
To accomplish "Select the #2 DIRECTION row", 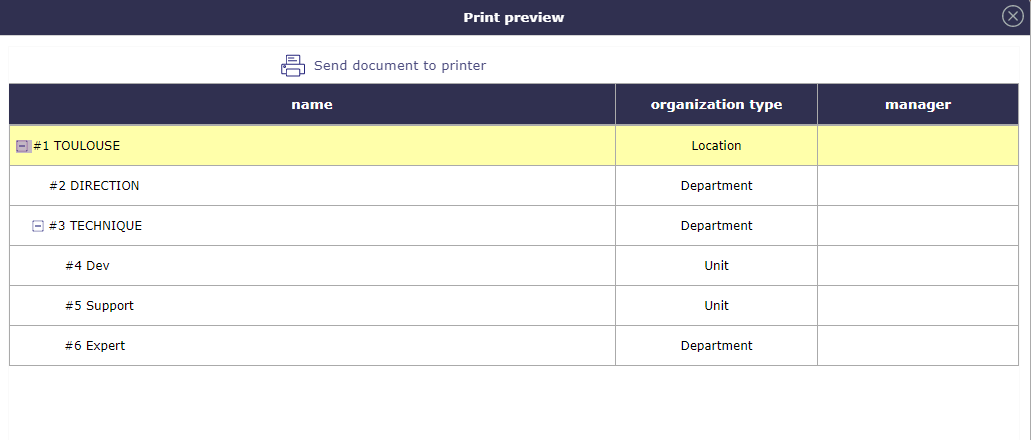I will click(x=94, y=186).
